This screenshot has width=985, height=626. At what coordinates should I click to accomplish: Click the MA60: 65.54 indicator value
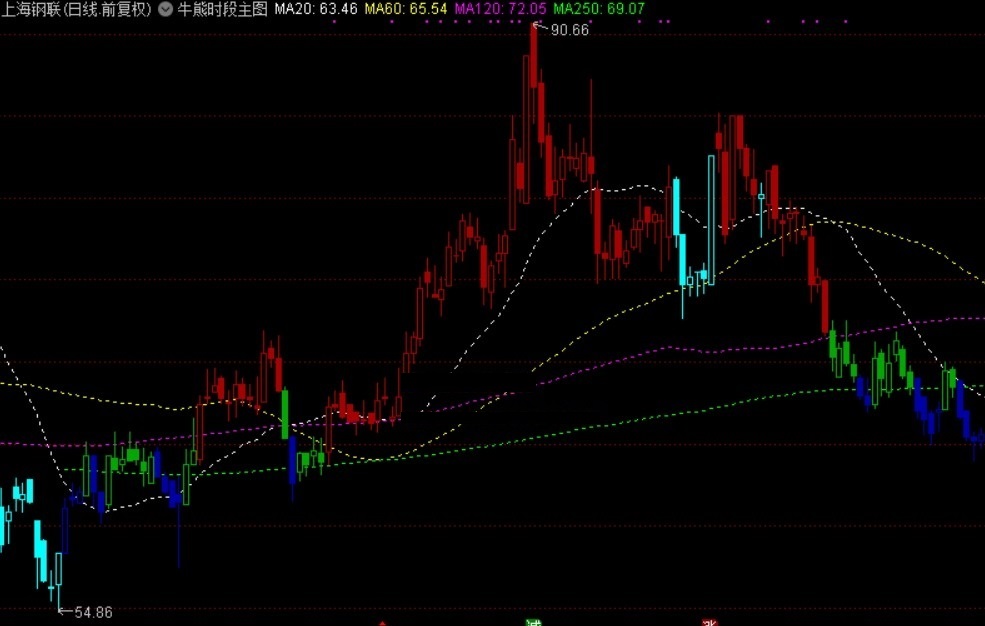pyautogui.click(x=406, y=9)
